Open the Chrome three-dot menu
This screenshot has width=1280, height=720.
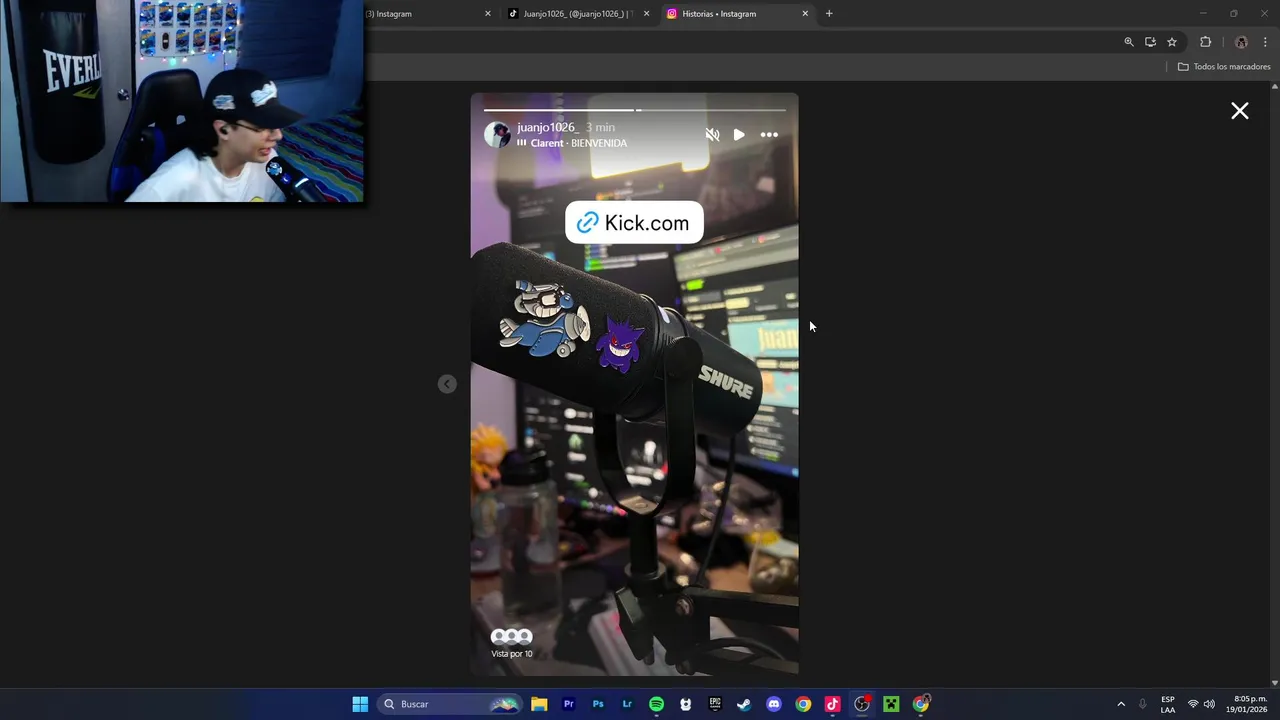click(1265, 42)
